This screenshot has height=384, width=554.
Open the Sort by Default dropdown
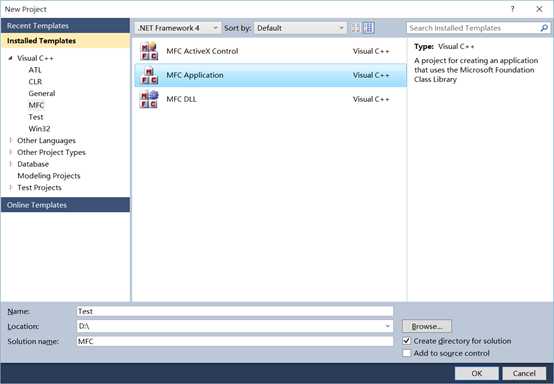[x=300, y=28]
